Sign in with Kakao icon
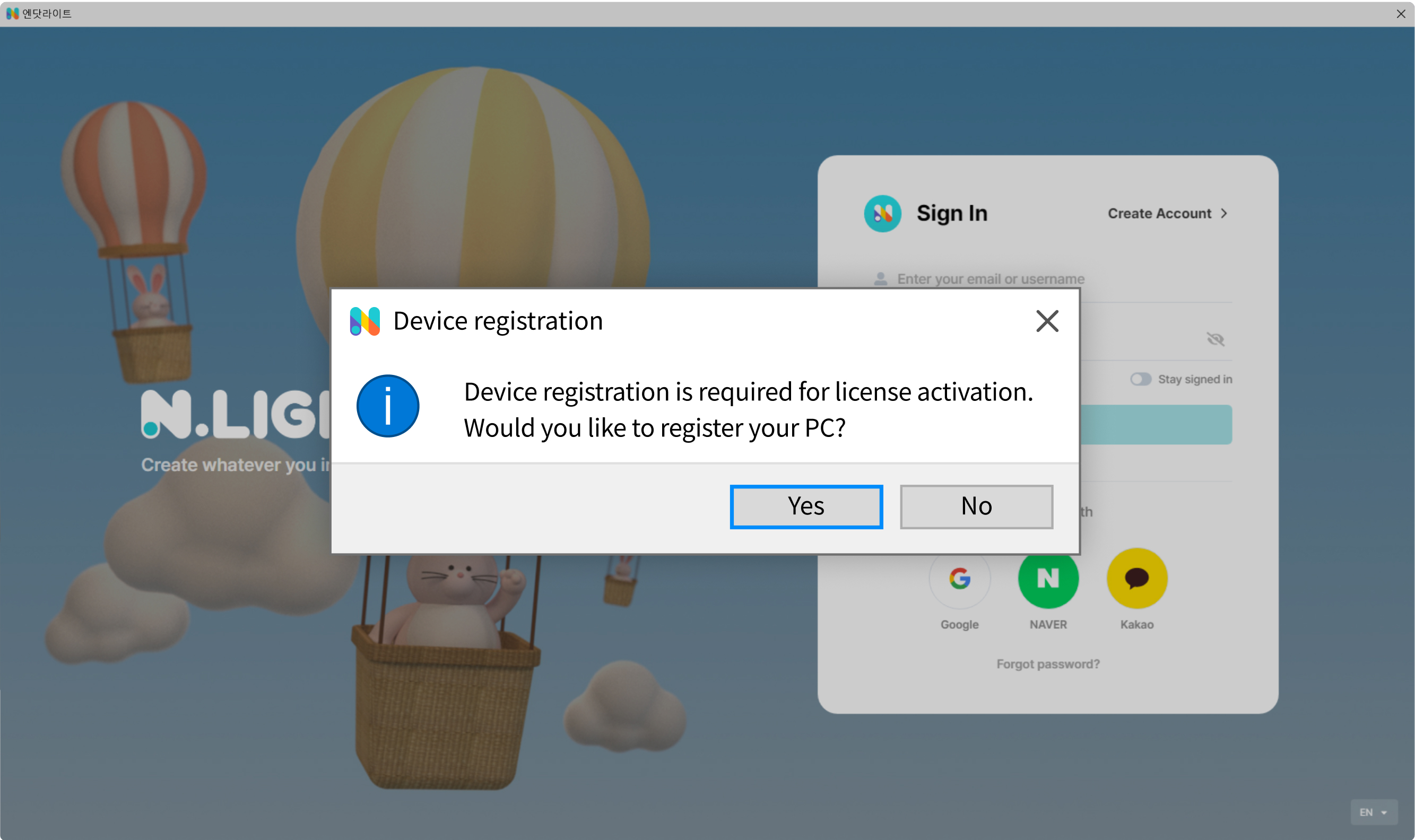 point(1136,579)
